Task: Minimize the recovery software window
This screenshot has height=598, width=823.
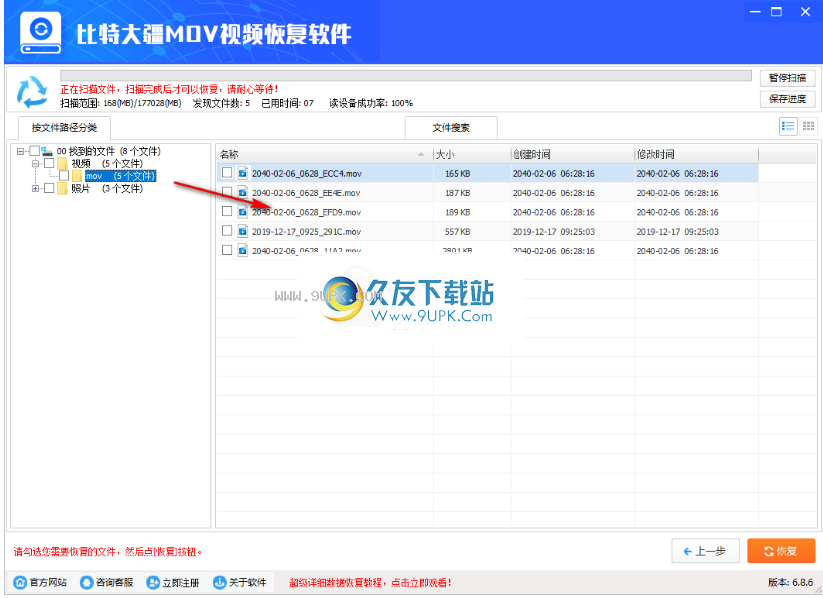Action: pyautogui.click(x=755, y=12)
